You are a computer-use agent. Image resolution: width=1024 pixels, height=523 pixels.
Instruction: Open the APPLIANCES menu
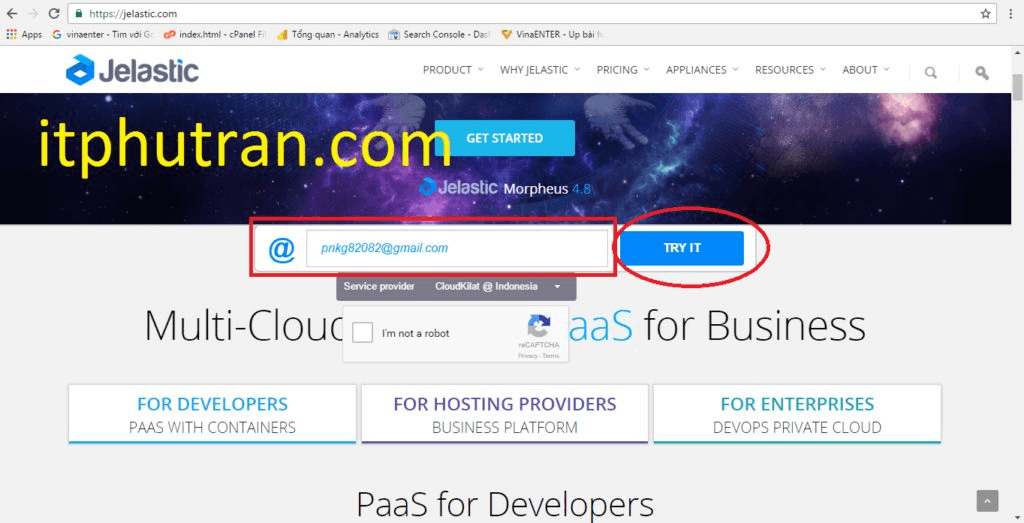click(x=702, y=70)
